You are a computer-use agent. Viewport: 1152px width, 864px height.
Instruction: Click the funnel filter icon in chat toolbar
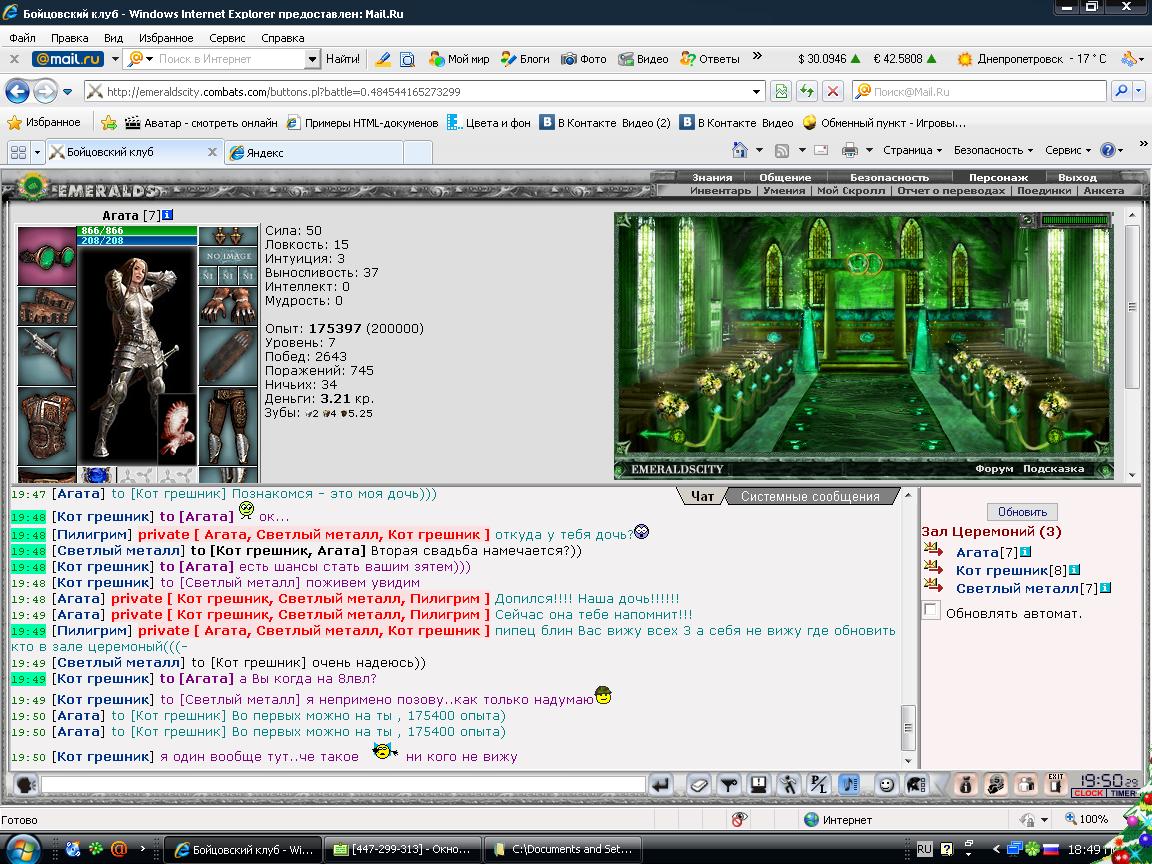coord(729,785)
